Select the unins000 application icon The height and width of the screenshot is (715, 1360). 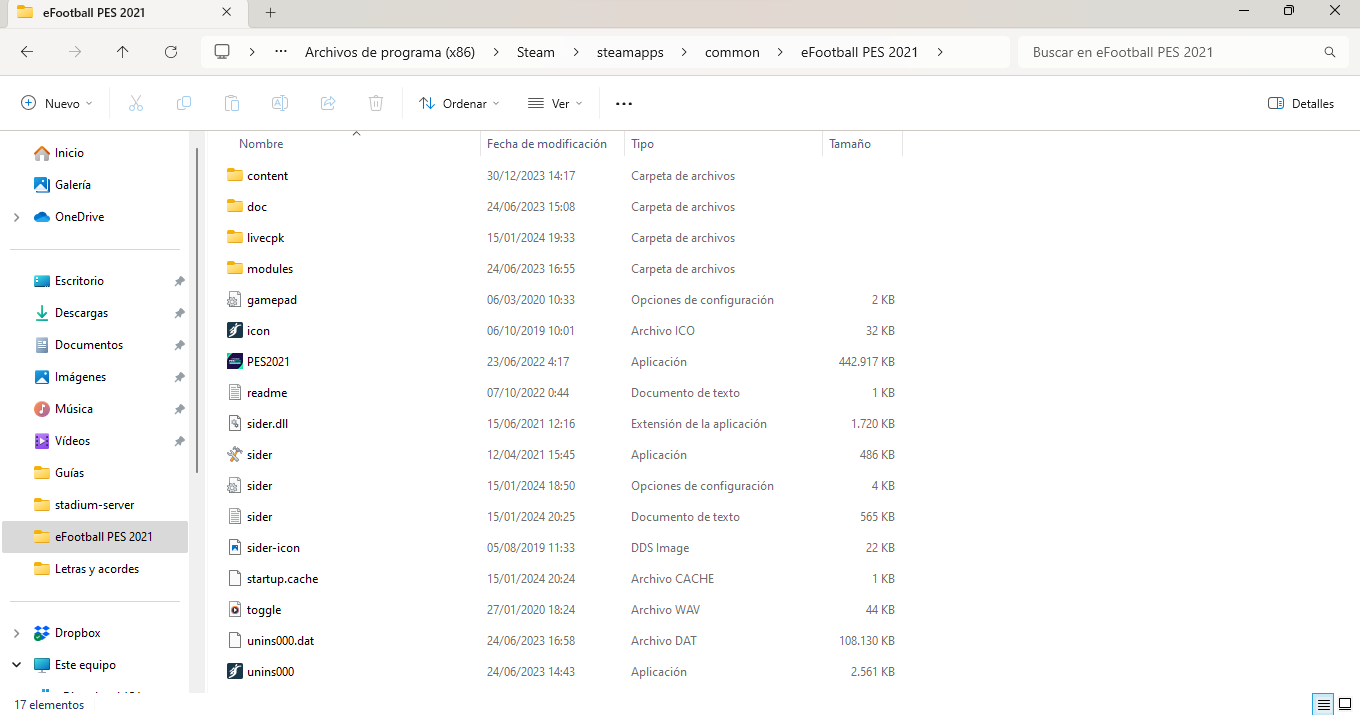(x=235, y=671)
